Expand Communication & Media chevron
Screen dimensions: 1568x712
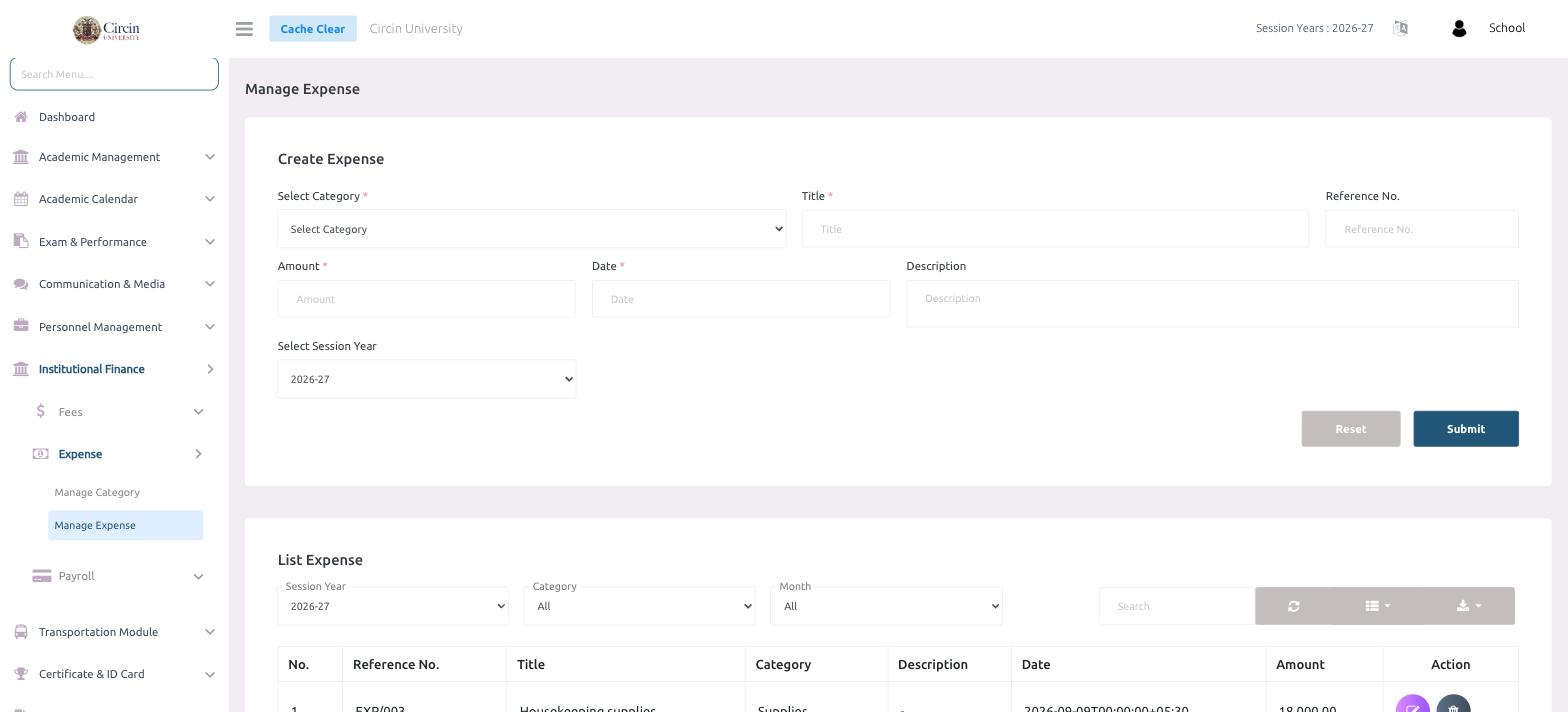point(210,284)
